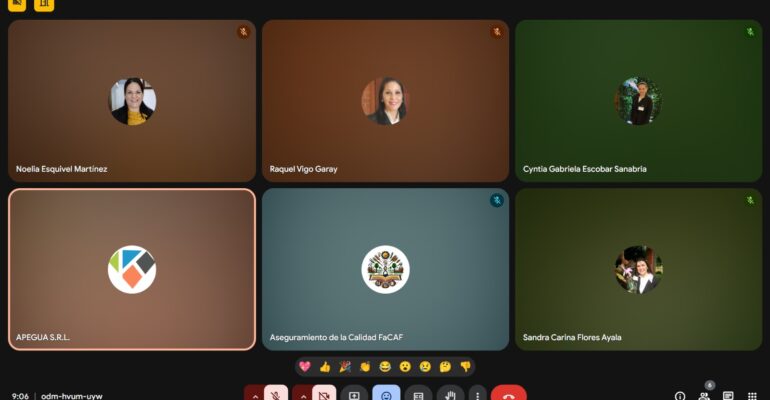Click the participant count badge
Viewport: 770px width, 400px height.
pyautogui.click(x=710, y=385)
